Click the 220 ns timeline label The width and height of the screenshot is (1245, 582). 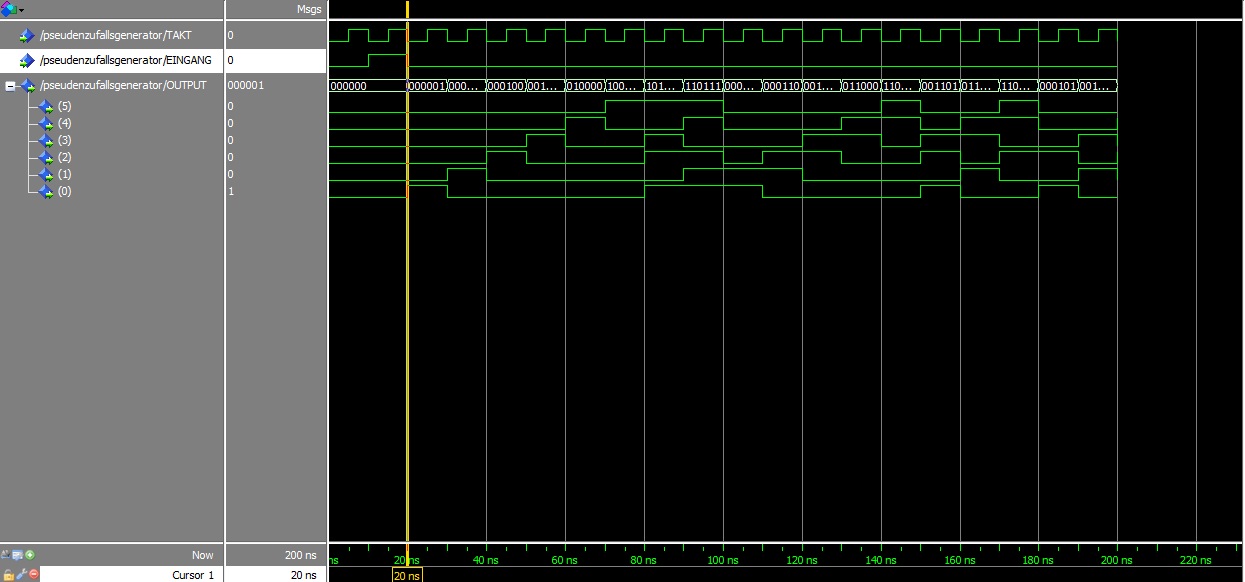(x=1197, y=561)
